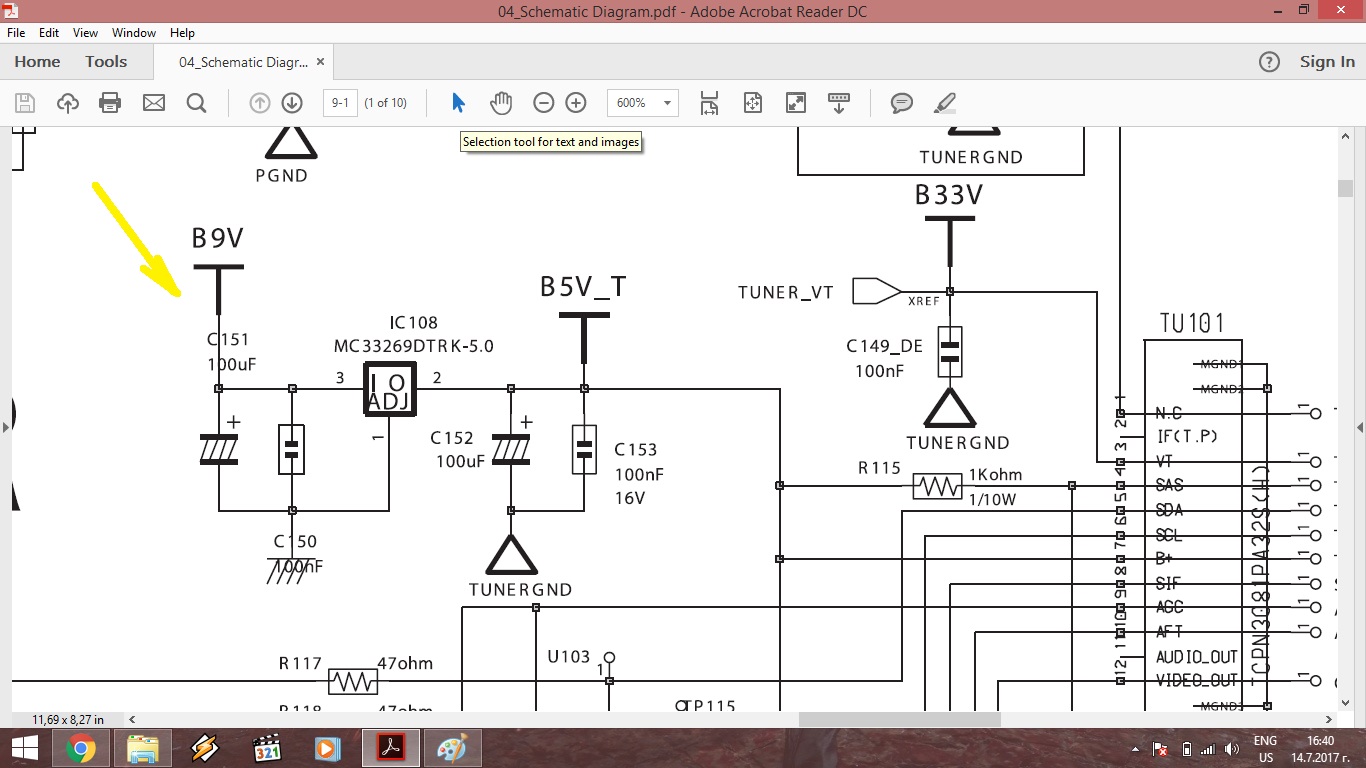Click the fit one full page icon

tap(753, 103)
